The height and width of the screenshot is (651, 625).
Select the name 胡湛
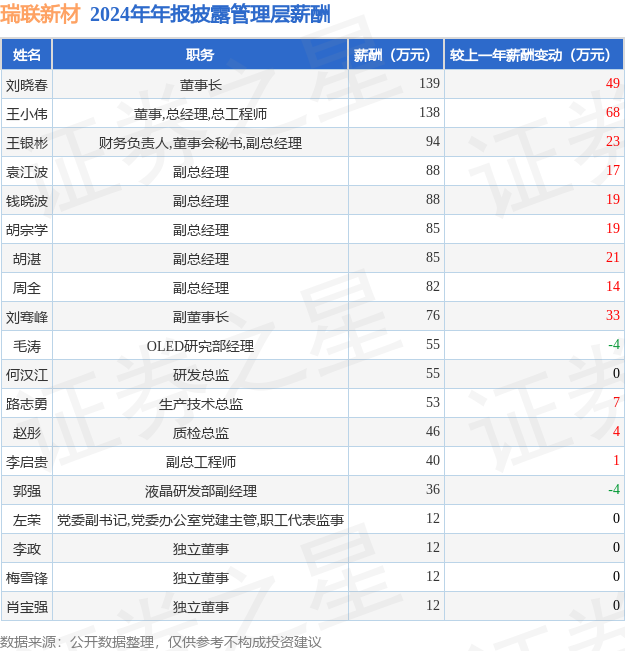pos(27,259)
